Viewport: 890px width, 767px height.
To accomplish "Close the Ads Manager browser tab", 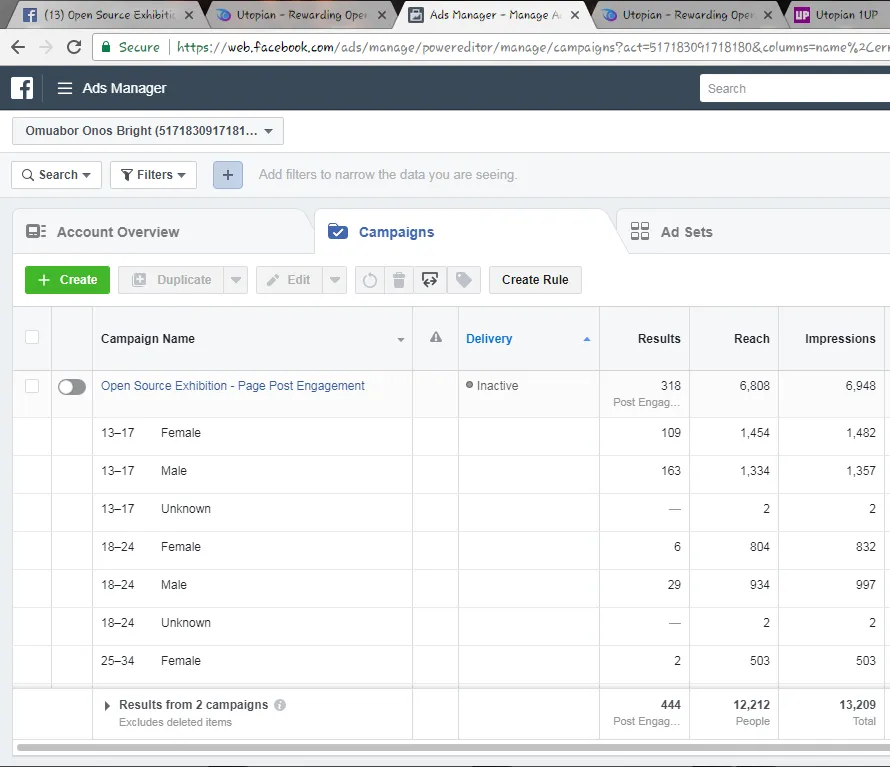I will (575, 15).
